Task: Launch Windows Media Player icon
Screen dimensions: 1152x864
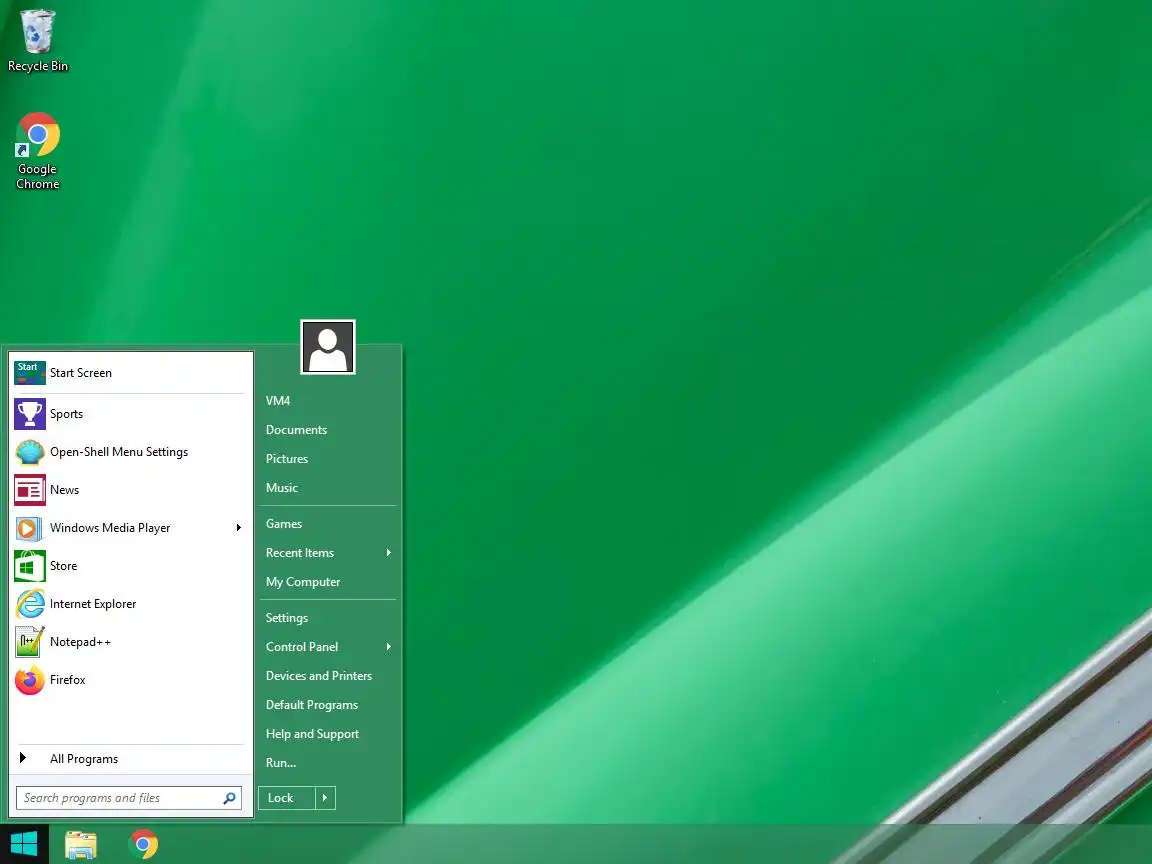Action: (x=29, y=528)
